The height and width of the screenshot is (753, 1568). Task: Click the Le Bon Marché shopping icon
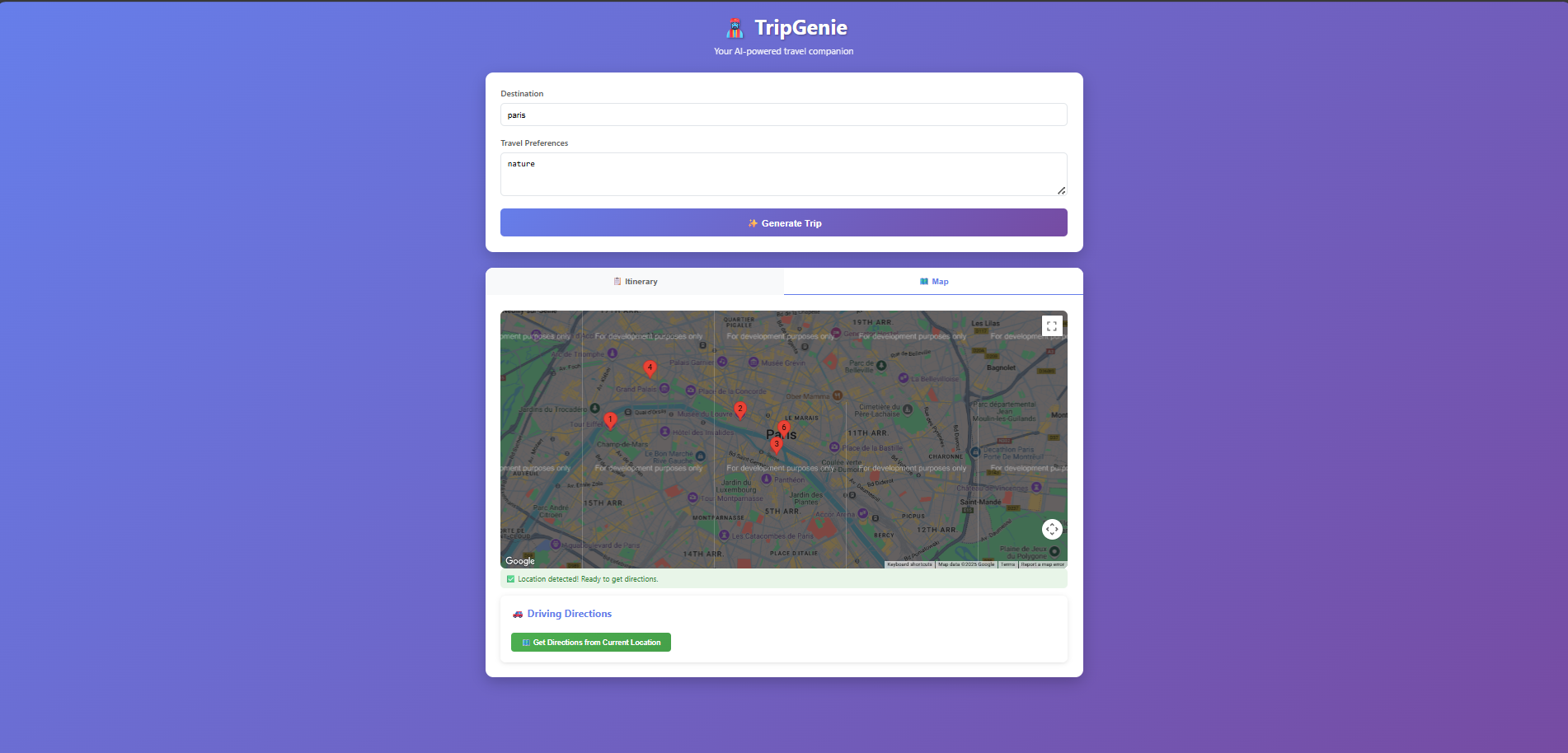point(701,456)
